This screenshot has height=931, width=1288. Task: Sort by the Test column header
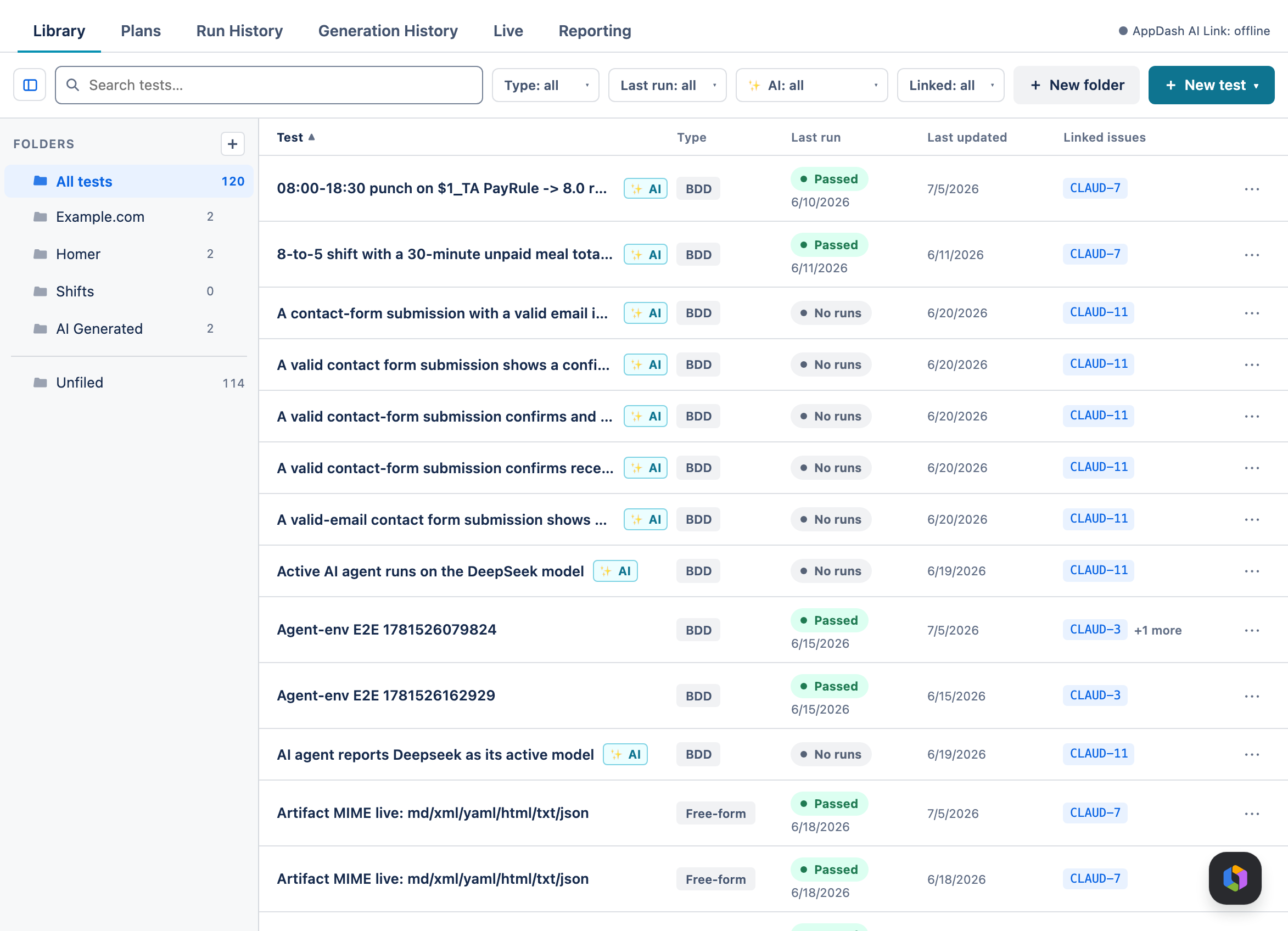coord(295,137)
